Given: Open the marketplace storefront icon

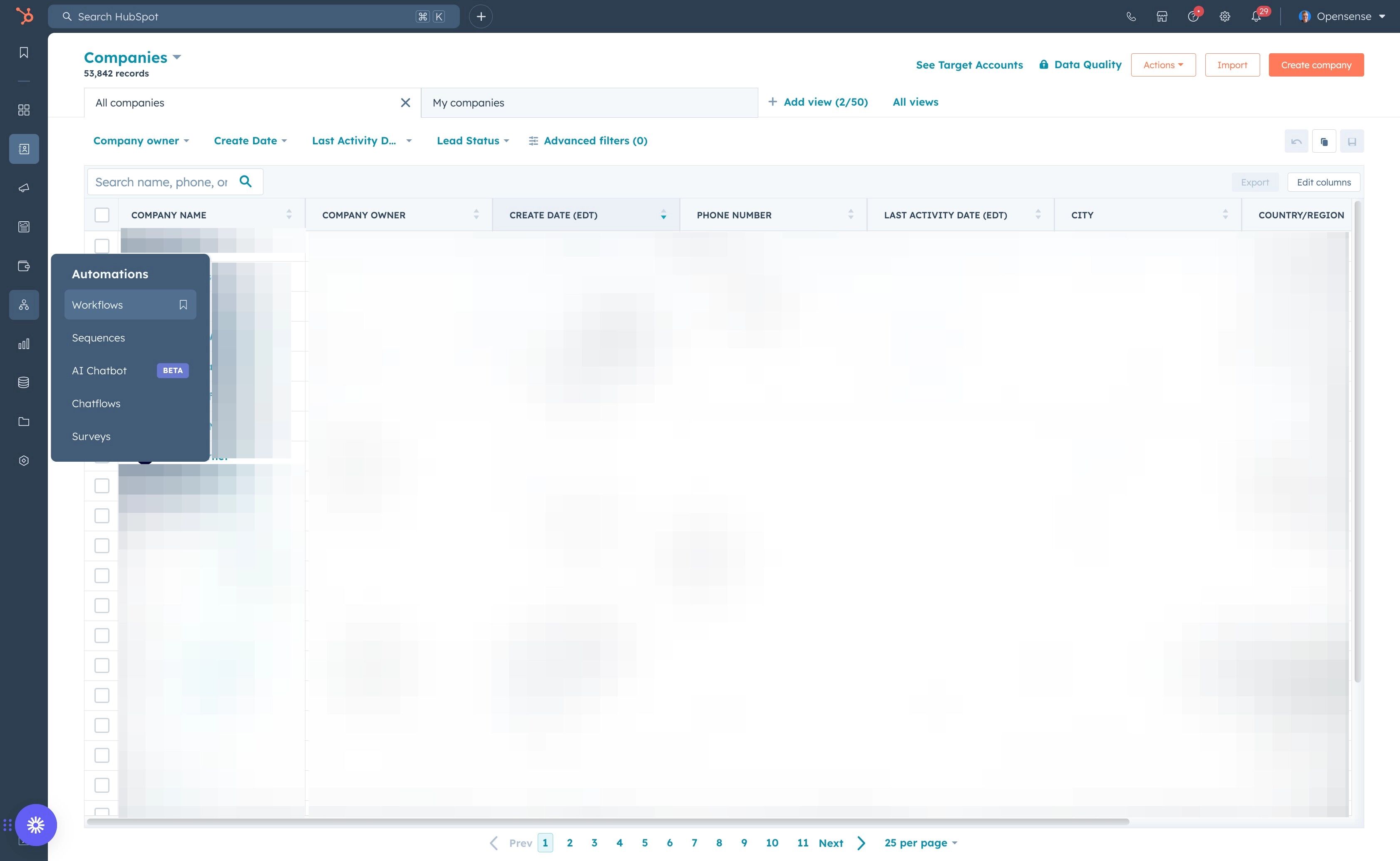Looking at the screenshot, I should point(1162,17).
